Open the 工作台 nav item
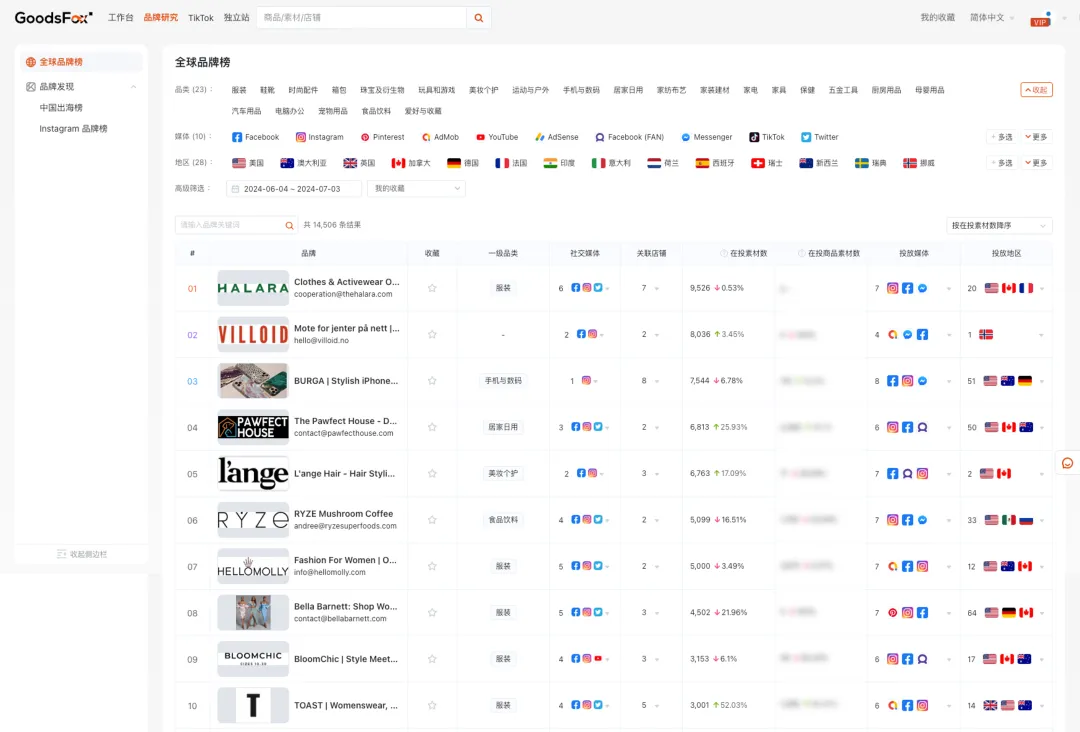1080x732 pixels. coord(121,18)
